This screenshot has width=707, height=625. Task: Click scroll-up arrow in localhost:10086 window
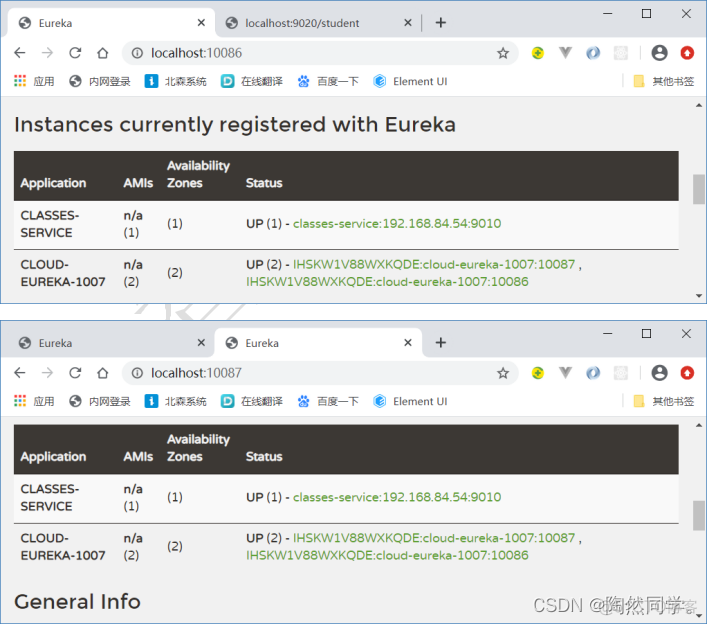(698, 106)
